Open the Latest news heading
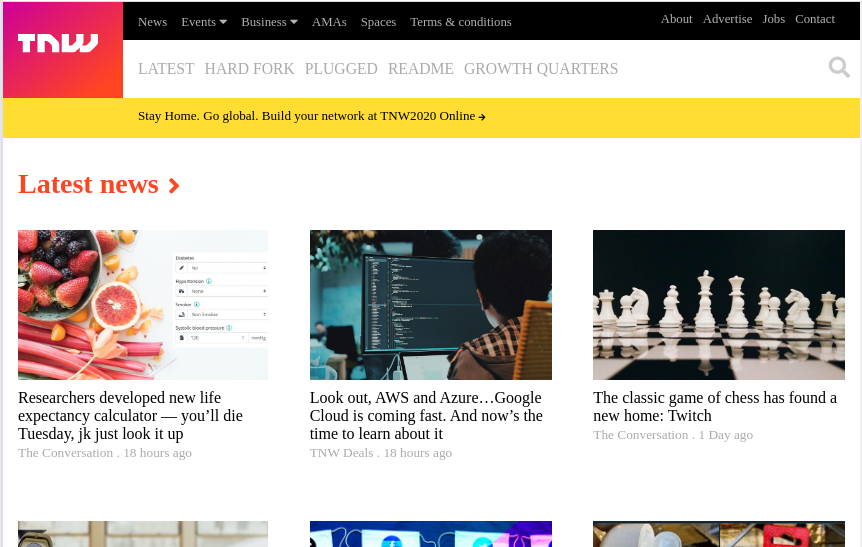Viewport: 862px width, 547px height. 88,185
